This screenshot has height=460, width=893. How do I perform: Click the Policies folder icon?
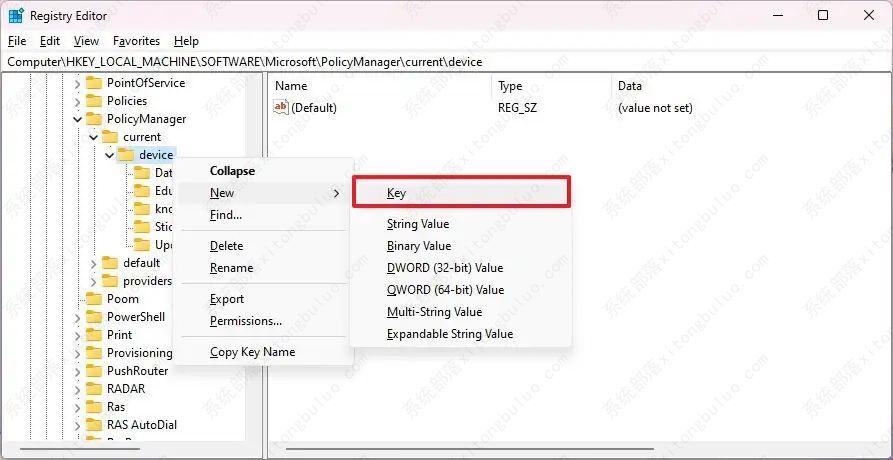click(x=94, y=101)
